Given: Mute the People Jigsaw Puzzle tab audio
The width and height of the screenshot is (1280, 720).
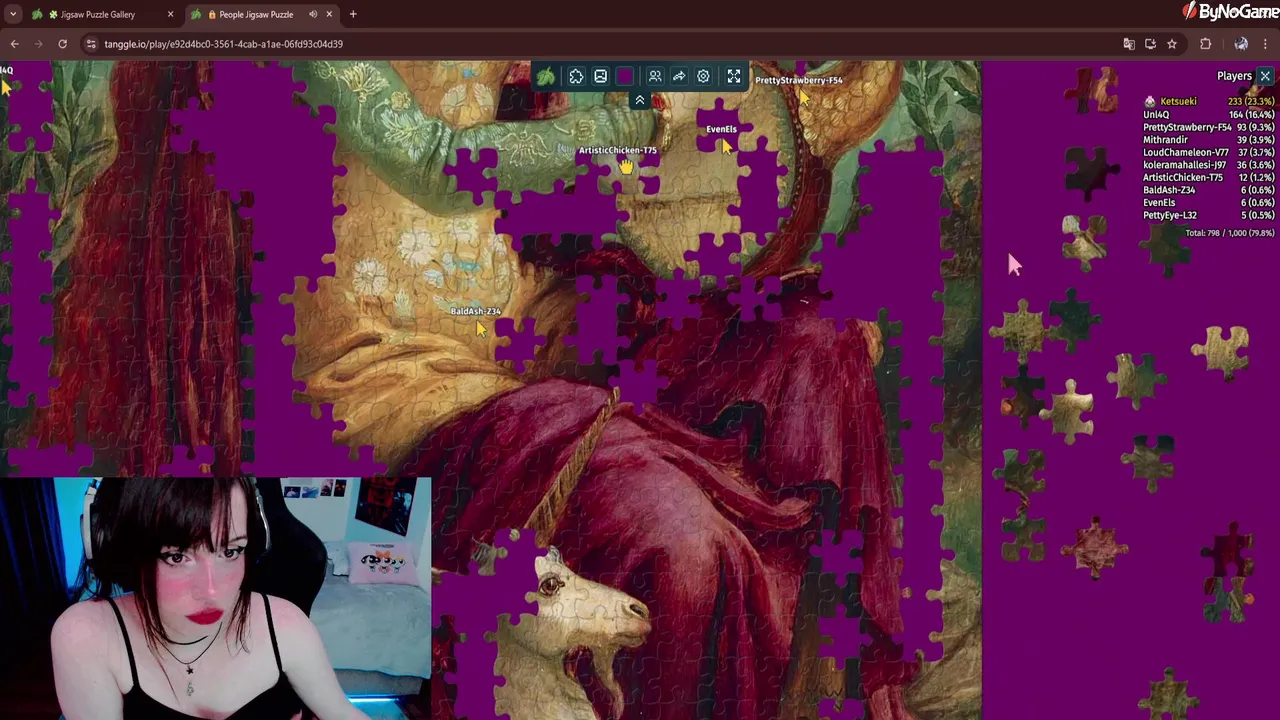Looking at the screenshot, I should coord(313,14).
